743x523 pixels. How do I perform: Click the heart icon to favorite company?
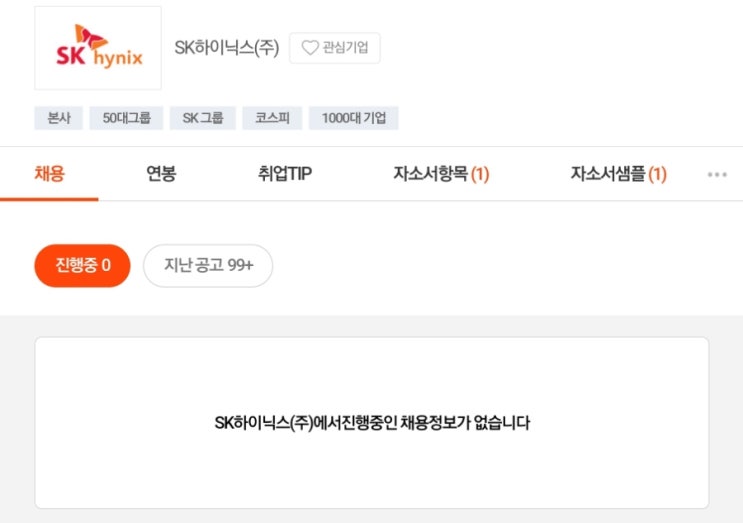(310, 48)
